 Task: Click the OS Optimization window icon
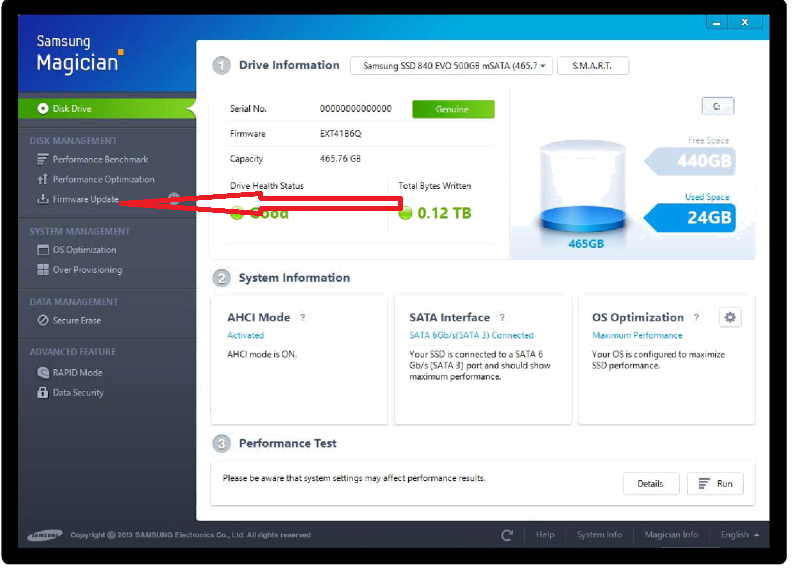tap(43, 250)
